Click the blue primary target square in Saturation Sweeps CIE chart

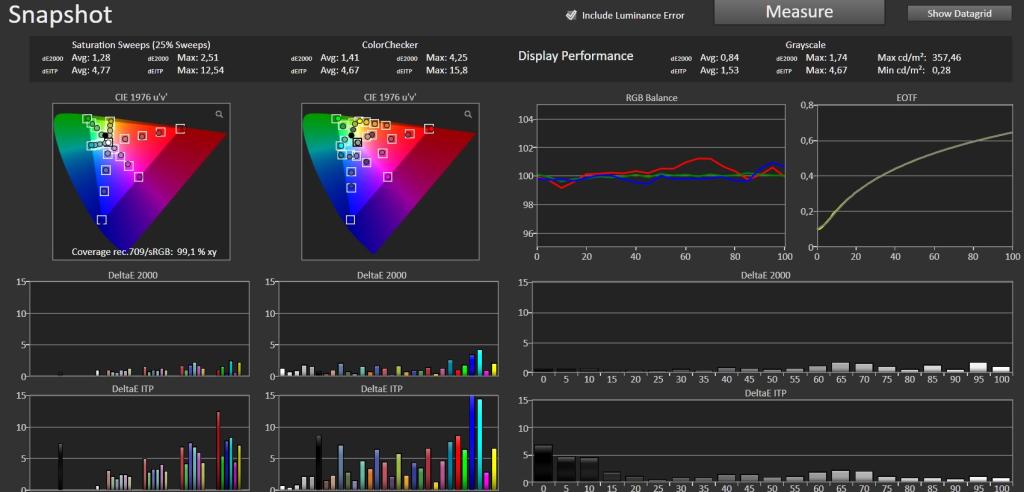tap(101, 220)
